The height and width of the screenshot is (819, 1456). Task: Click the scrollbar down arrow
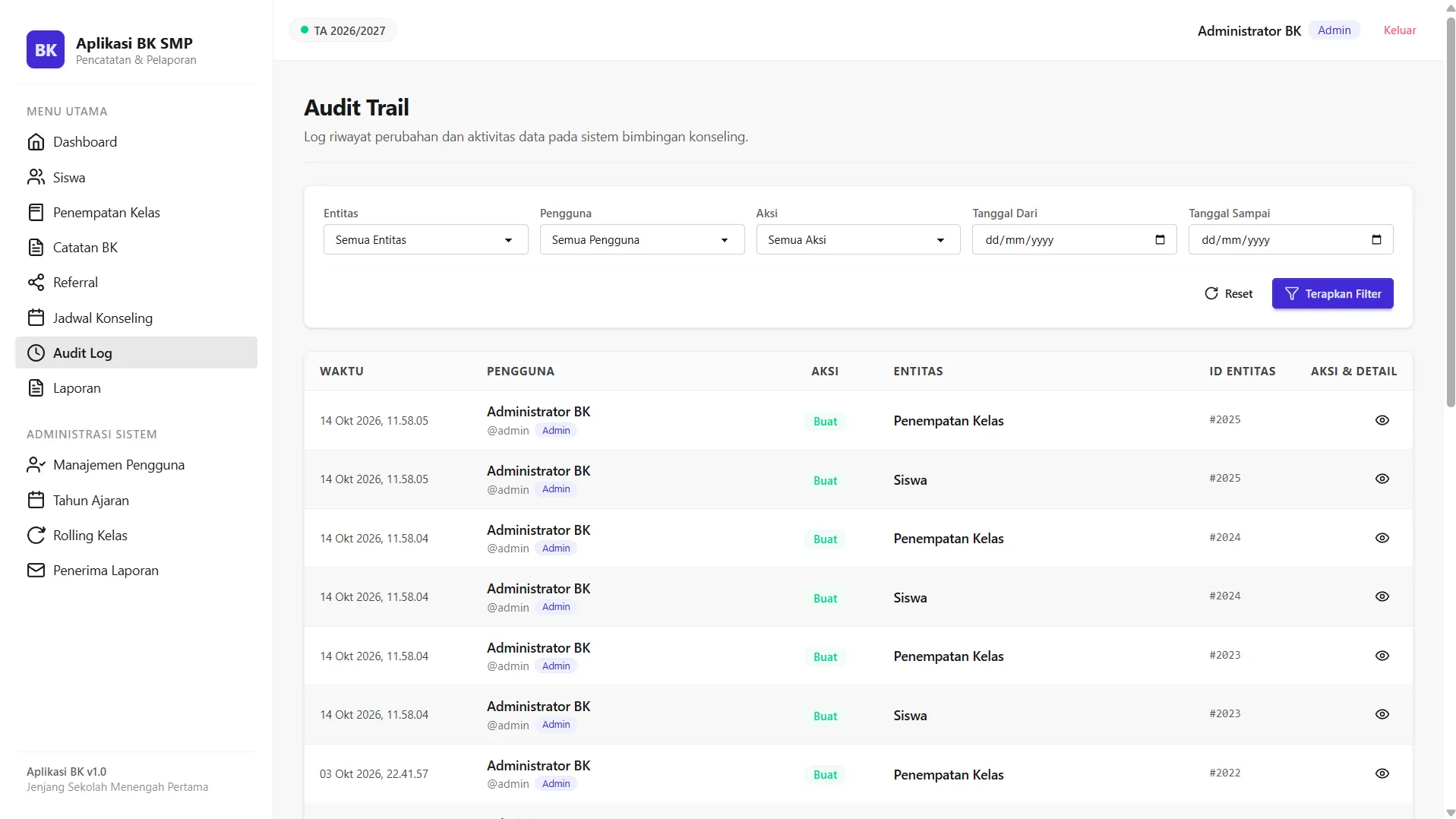point(1450,812)
